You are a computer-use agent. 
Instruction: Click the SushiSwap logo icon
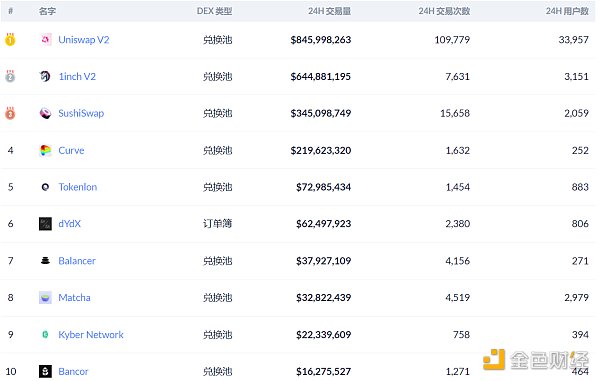(x=45, y=113)
